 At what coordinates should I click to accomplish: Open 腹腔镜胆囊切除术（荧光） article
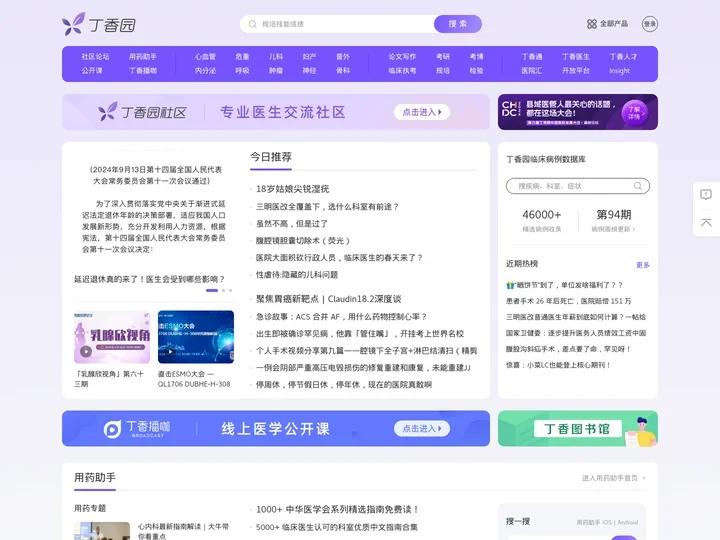coord(303,241)
